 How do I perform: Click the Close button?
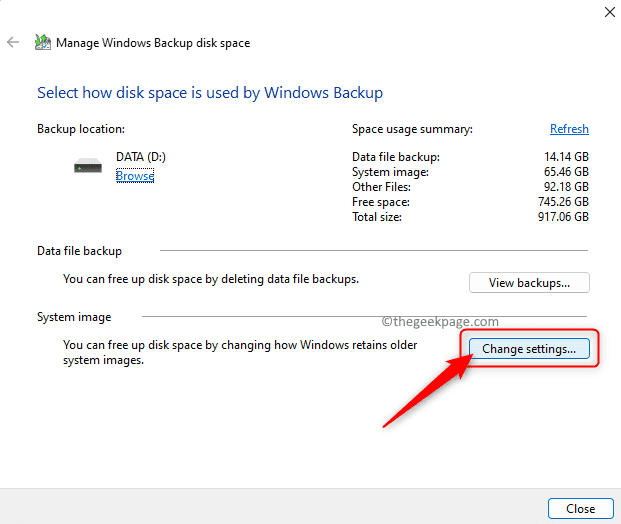point(581,508)
